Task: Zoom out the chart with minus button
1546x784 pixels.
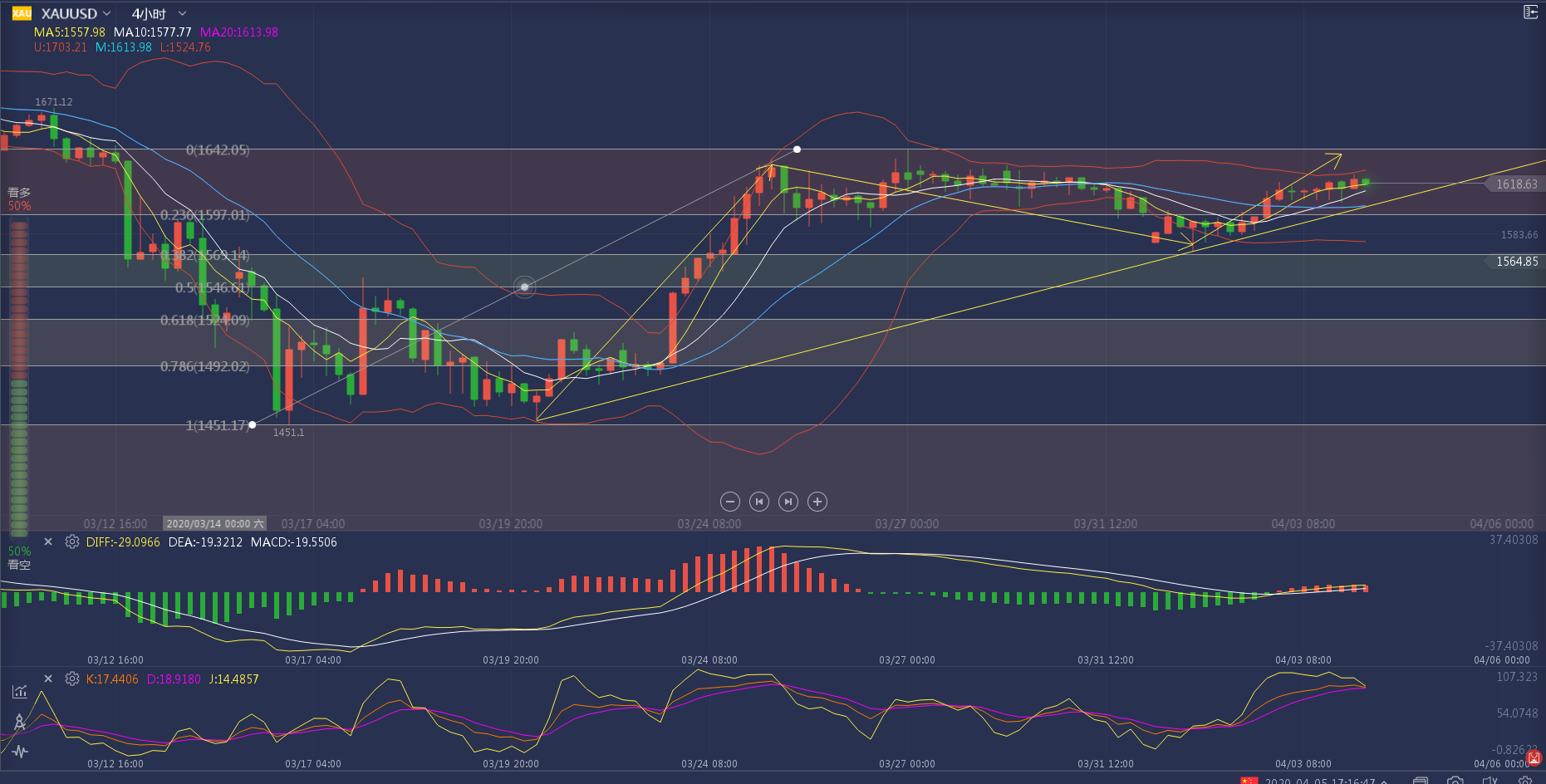Action: (730, 502)
